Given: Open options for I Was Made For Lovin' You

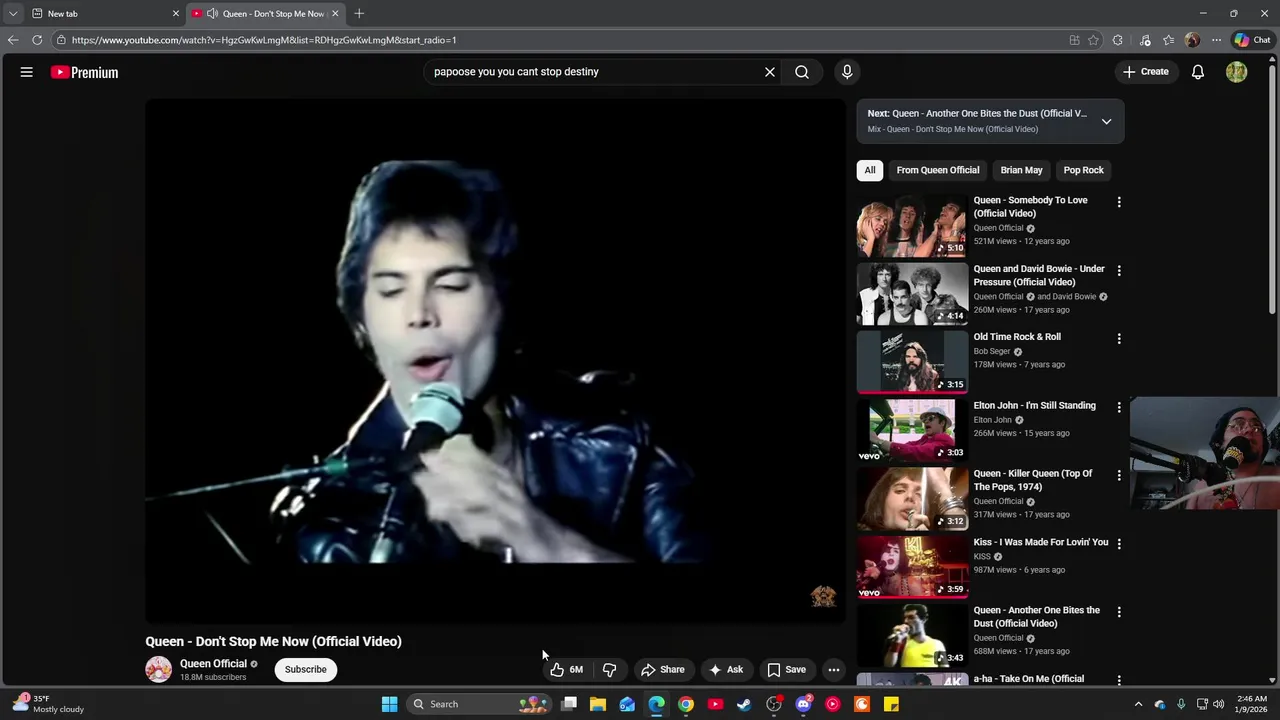Looking at the screenshot, I should click(1119, 544).
